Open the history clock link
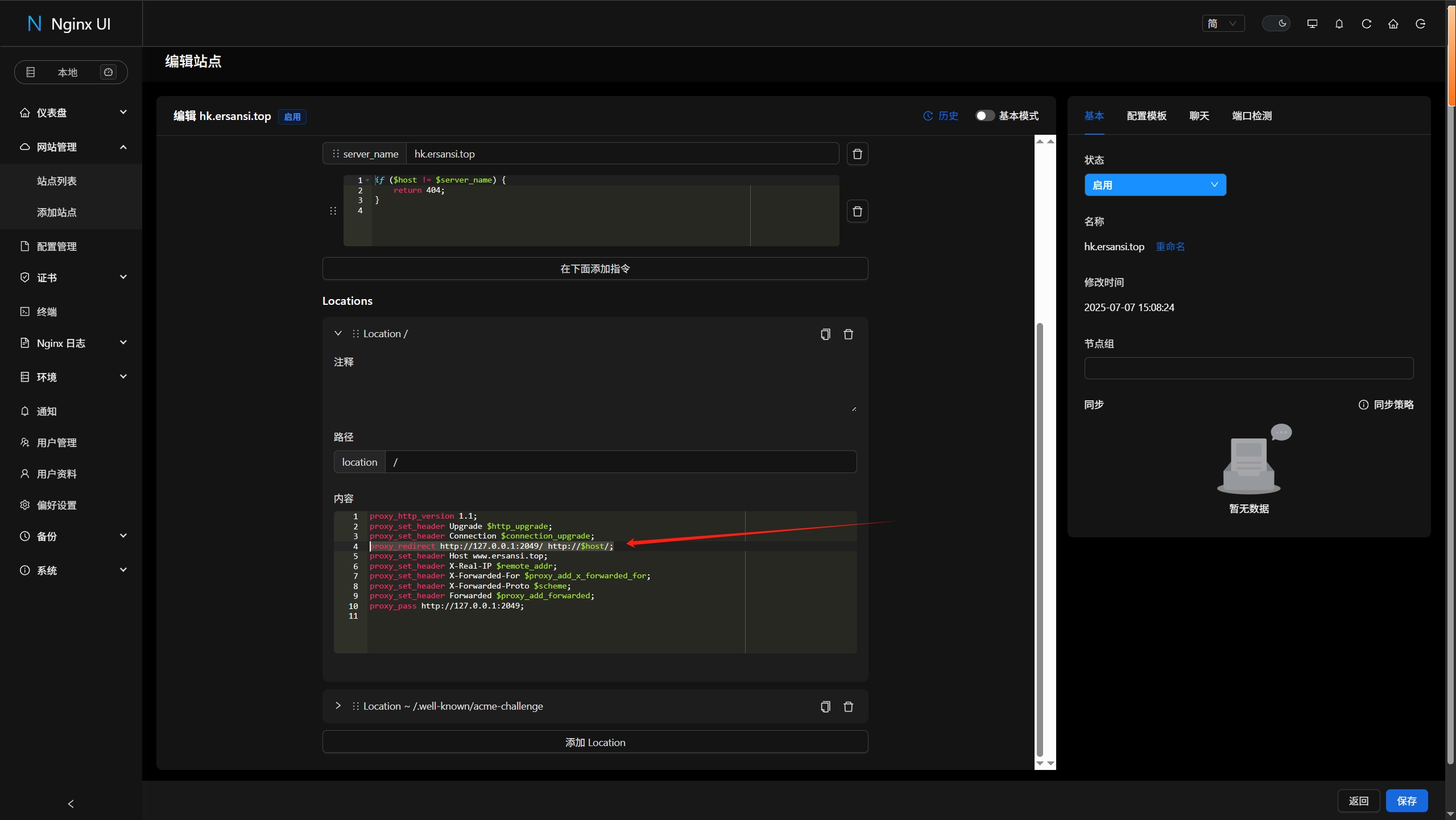The height and width of the screenshot is (820, 1456). click(x=940, y=116)
